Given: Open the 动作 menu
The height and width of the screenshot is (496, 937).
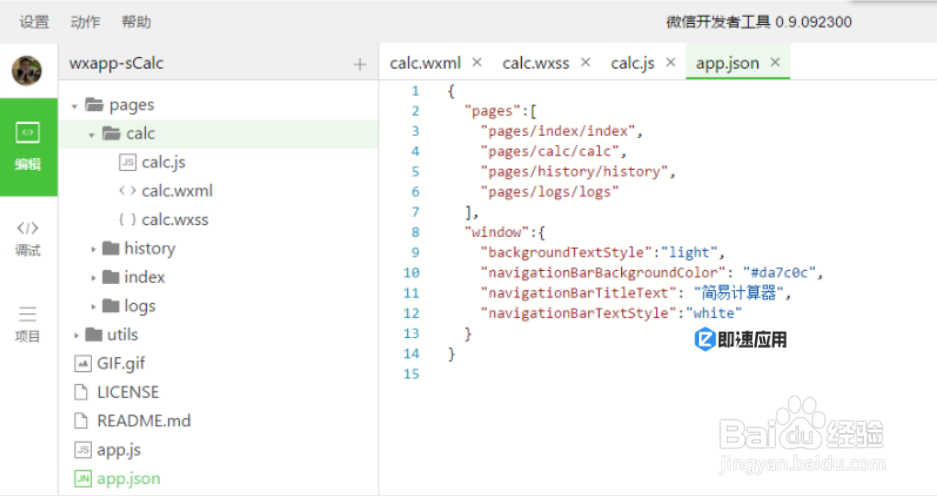Looking at the screenshot, I should pyautogui.click(x=85, y=21).
